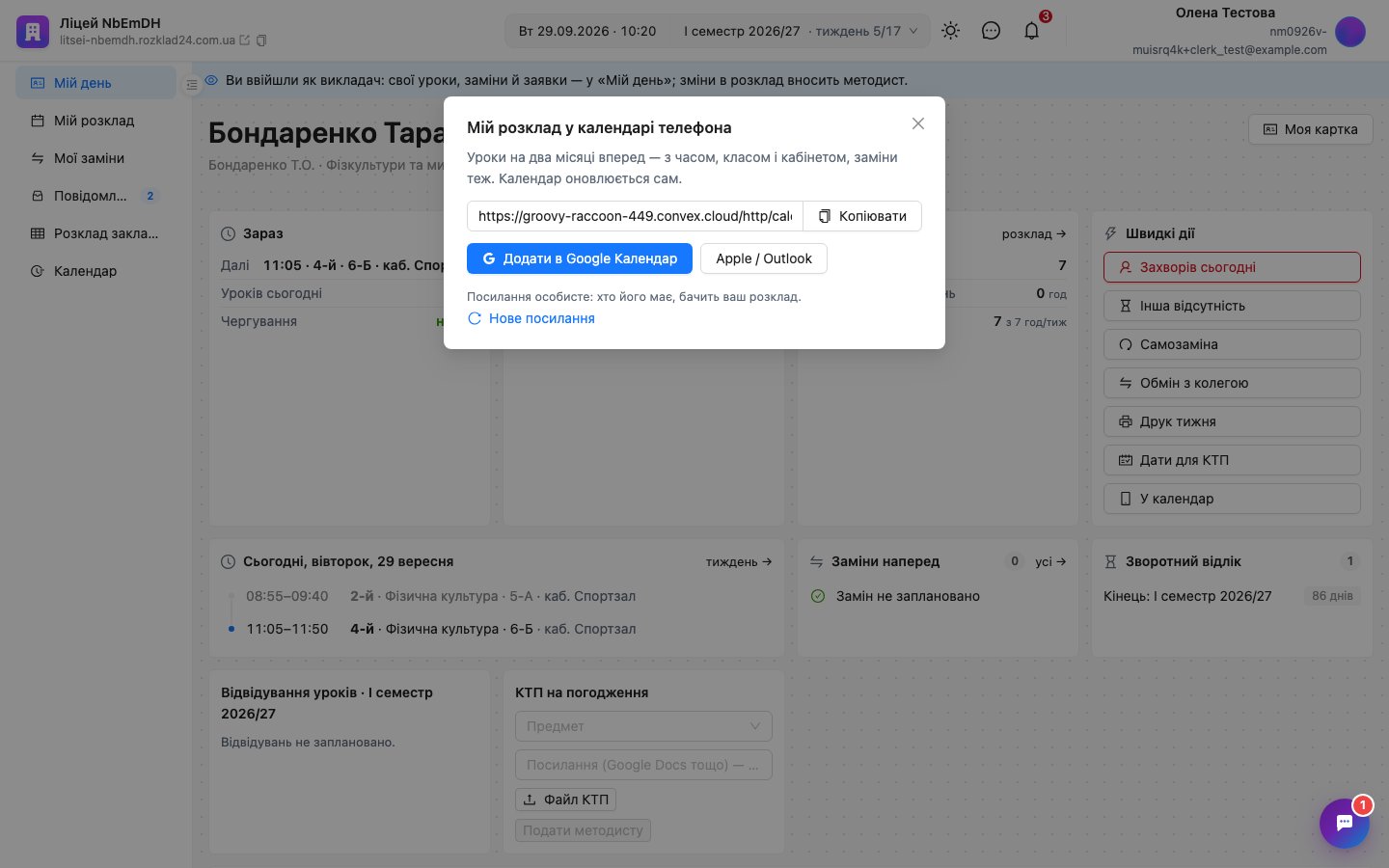Select the 08:55–09:40 lesson row
Viewport: 1389px width, 868px height.
(x=497, y=596)
